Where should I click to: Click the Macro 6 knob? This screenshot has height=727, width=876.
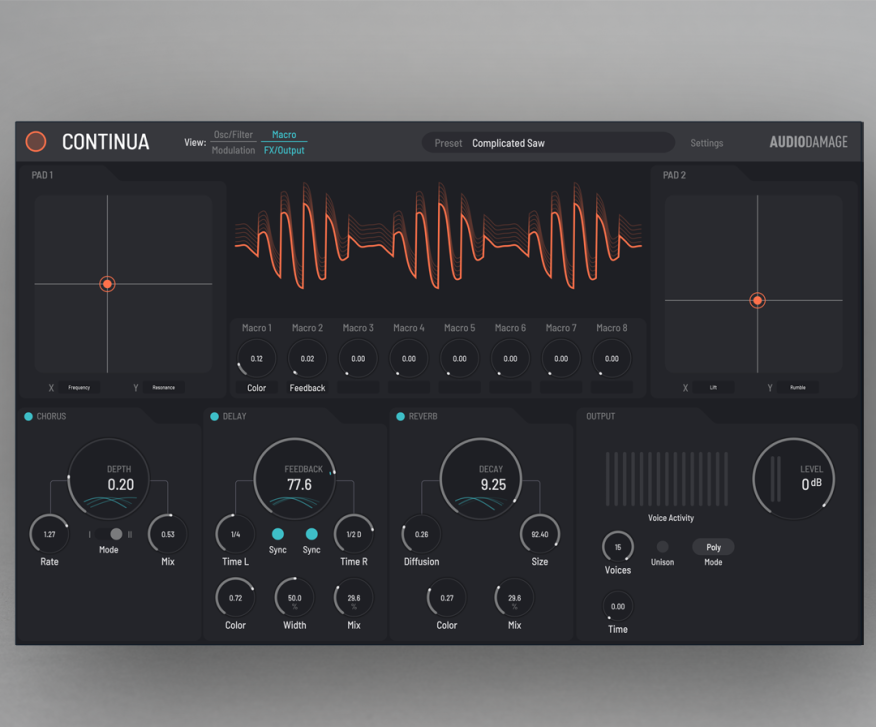510,359
